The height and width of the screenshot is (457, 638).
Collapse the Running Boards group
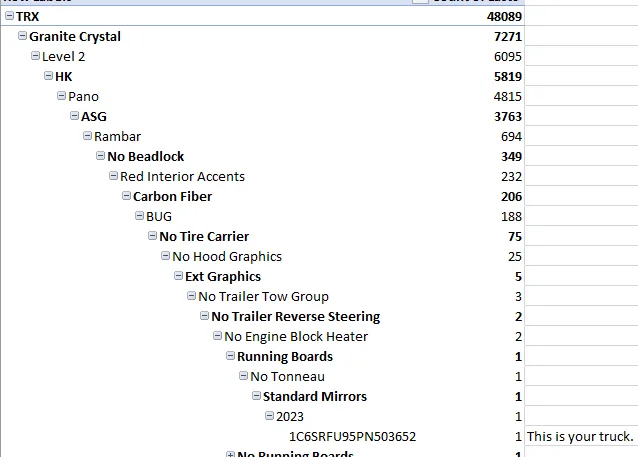pyautogui.click(x=231, y=356)
